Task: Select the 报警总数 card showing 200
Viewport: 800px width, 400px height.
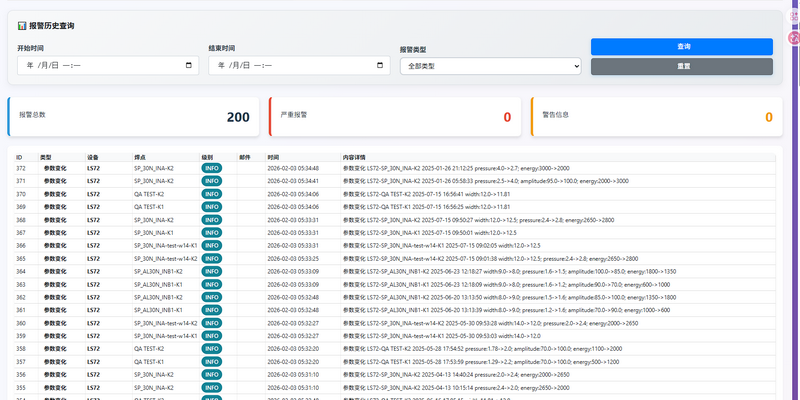Action: [133, 117]
